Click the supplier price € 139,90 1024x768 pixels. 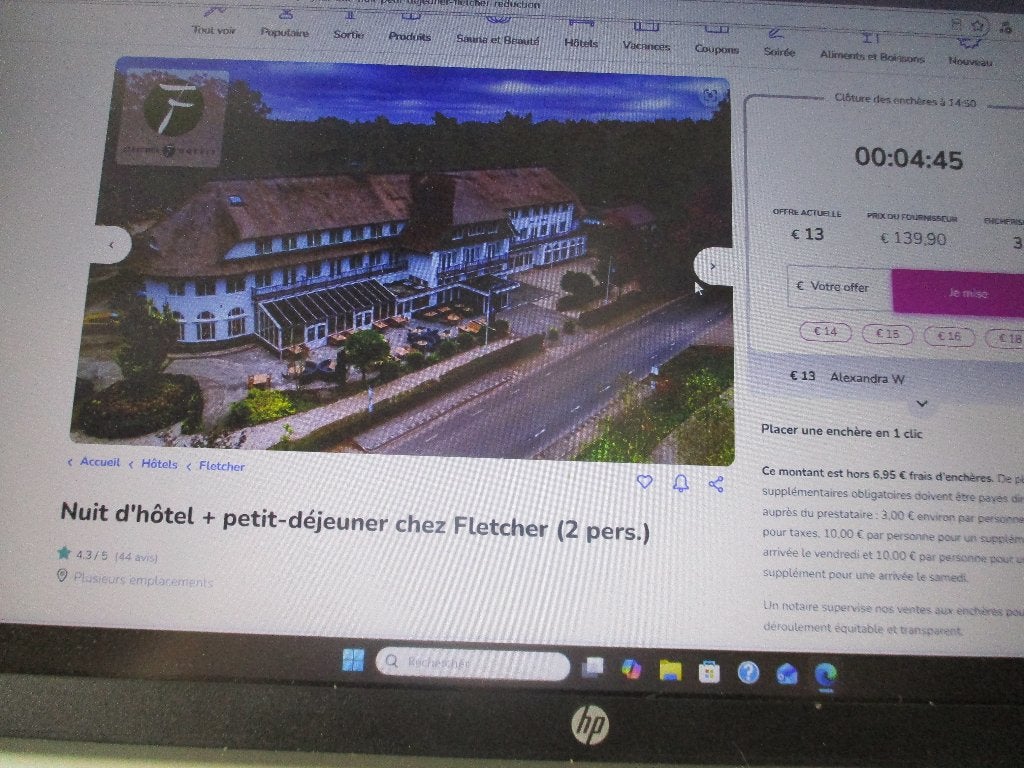[x=912, y=238]
